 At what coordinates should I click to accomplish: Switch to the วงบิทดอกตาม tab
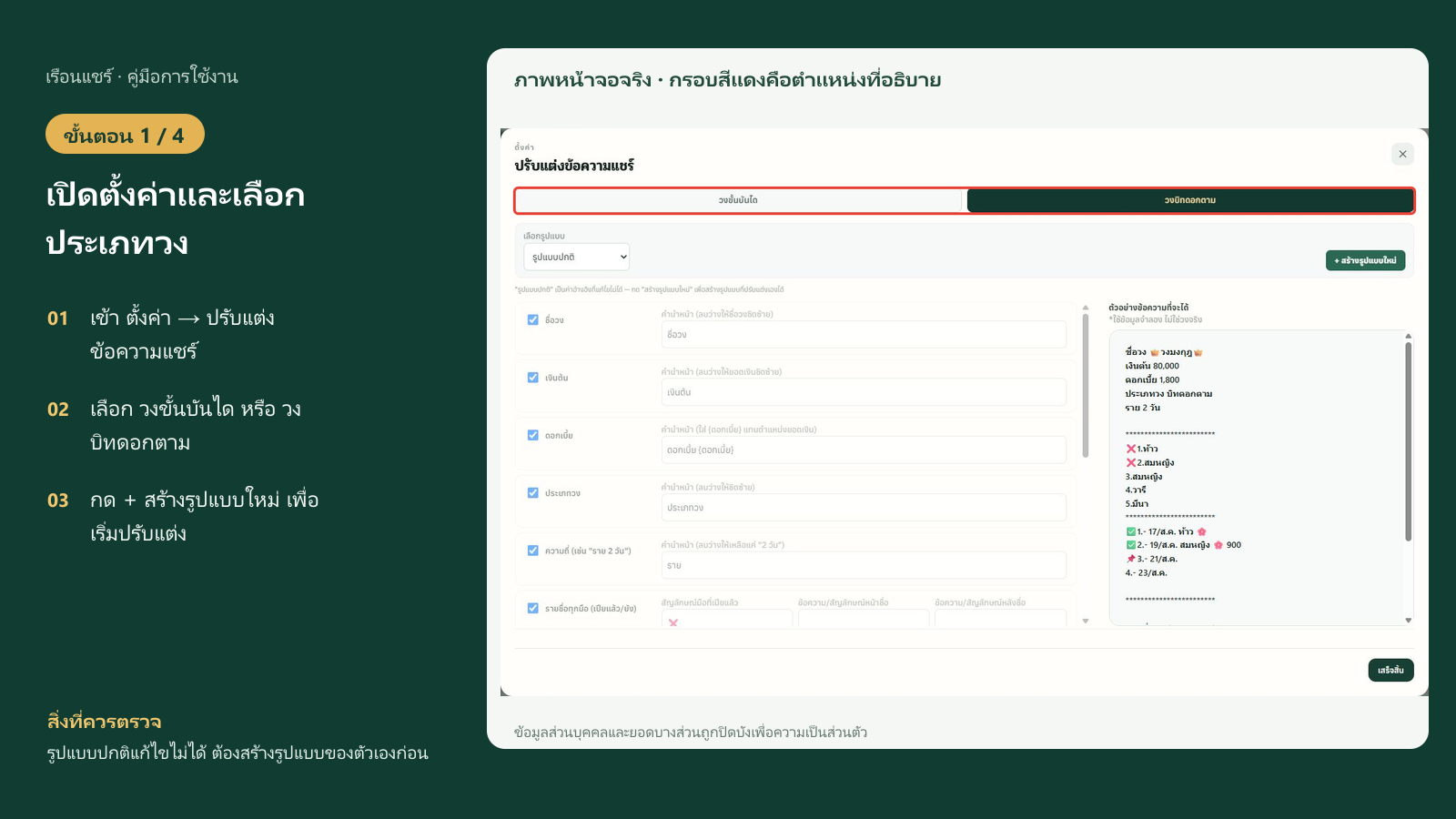pyautogui.click(x=1189, y=200)
